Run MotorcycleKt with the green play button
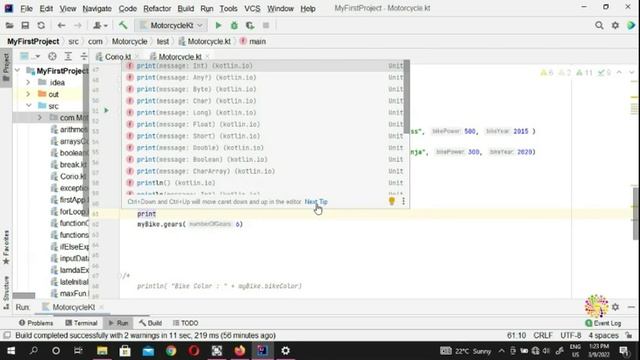This screenshot has height=360, width=640. tap(218, 25)
